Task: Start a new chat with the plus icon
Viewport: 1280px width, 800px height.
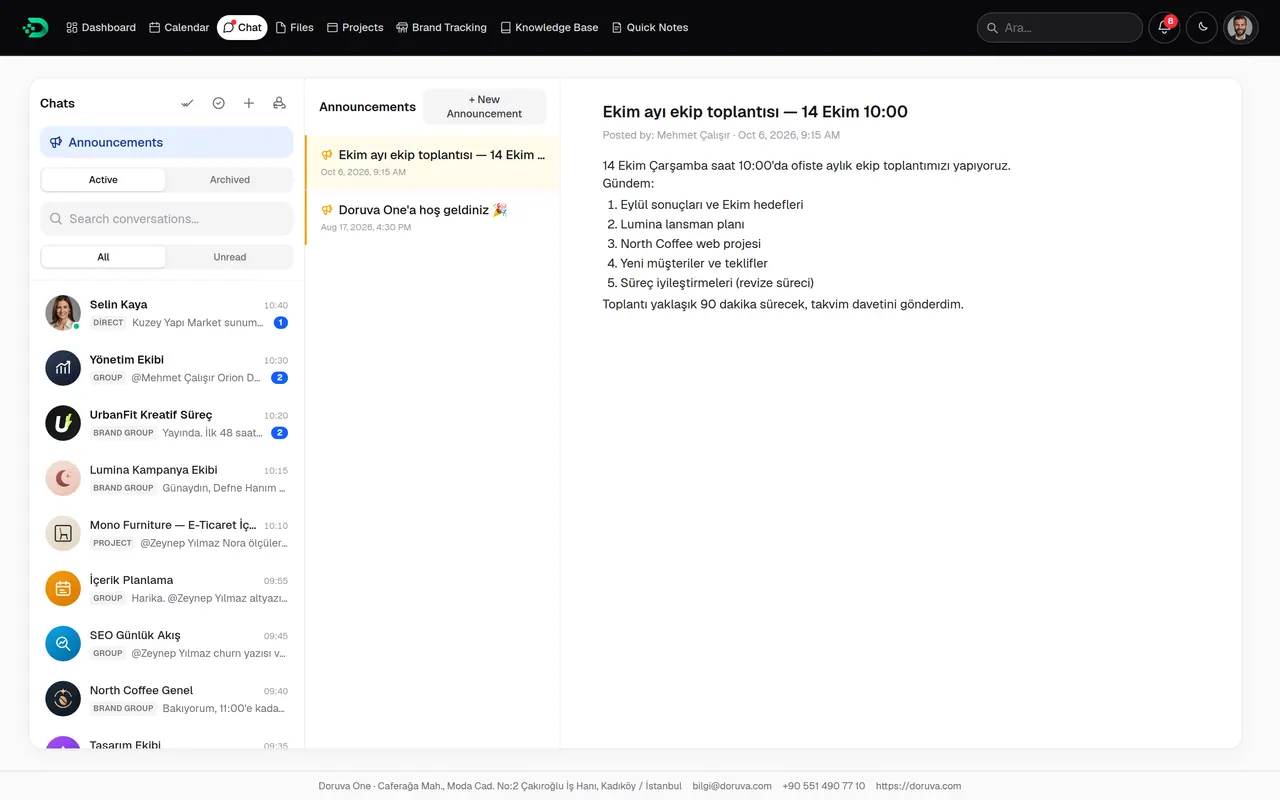Action: pos(249,103)
